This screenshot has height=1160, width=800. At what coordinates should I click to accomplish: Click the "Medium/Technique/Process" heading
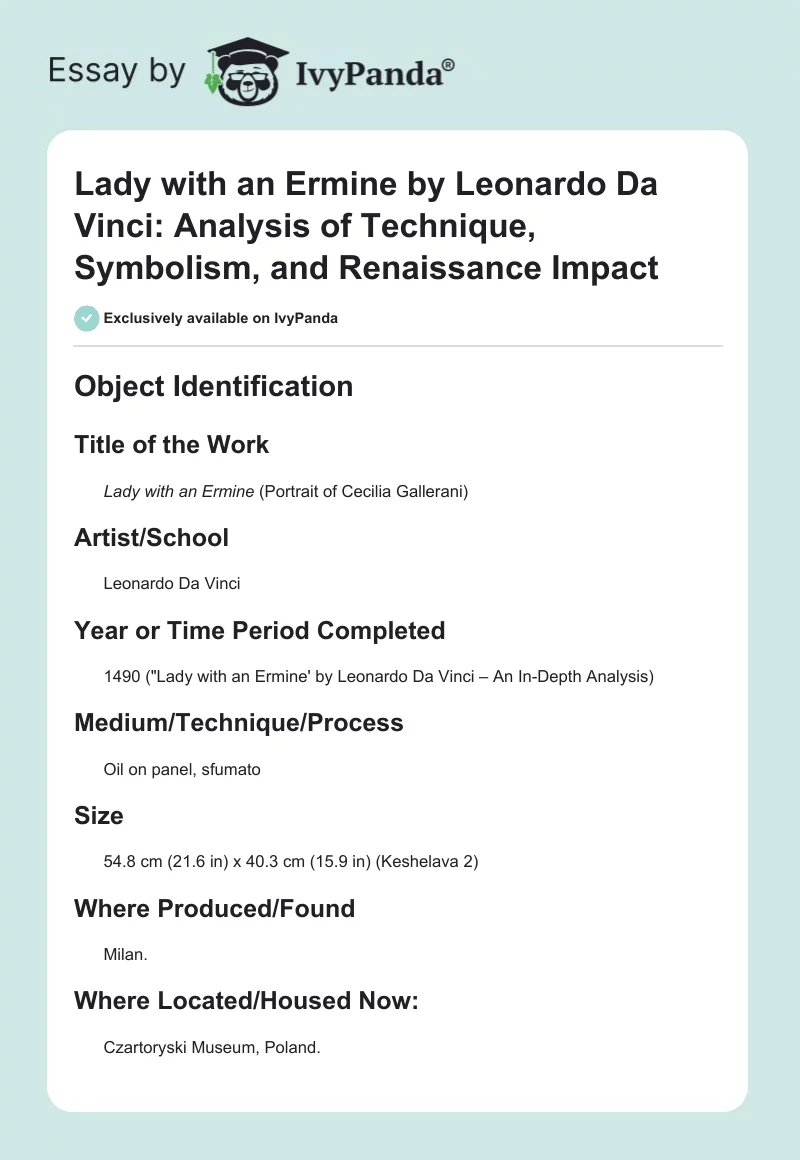click(x=238, y=723)
